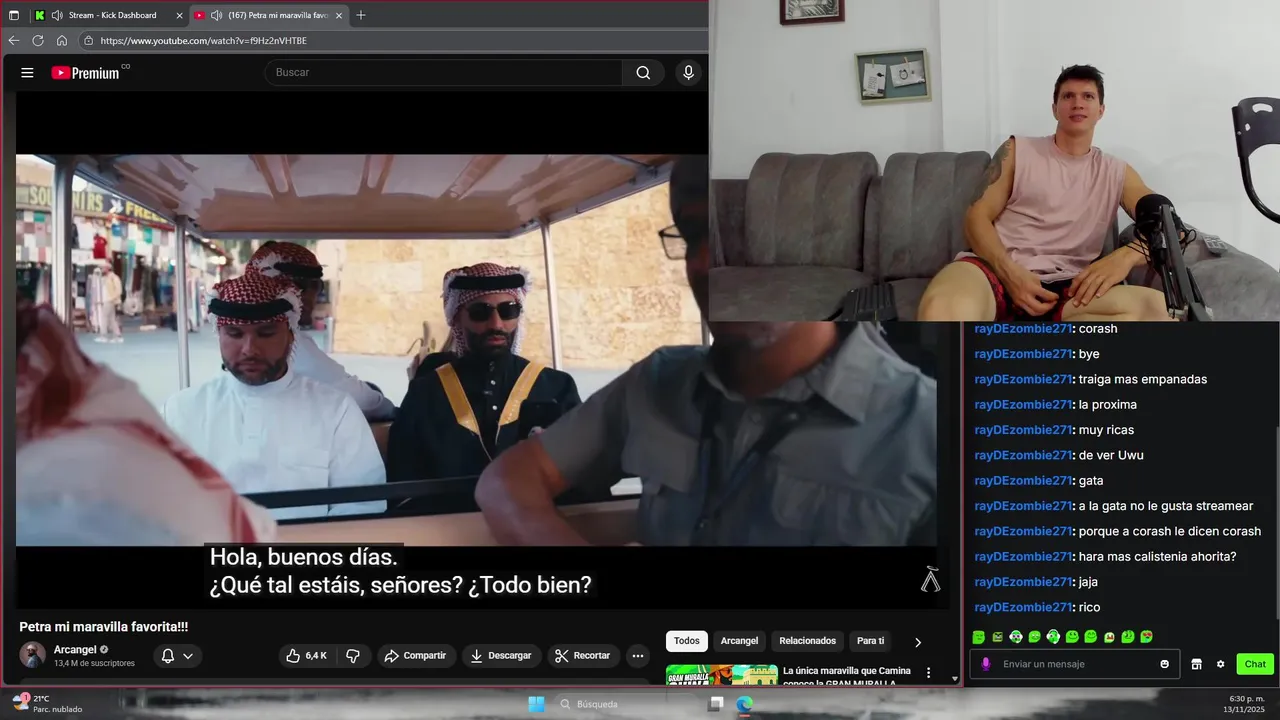Click chat message 'traiga mas empanadas'
Image resolution: width=1280 pixels, height=720 pixels.
1143,379
